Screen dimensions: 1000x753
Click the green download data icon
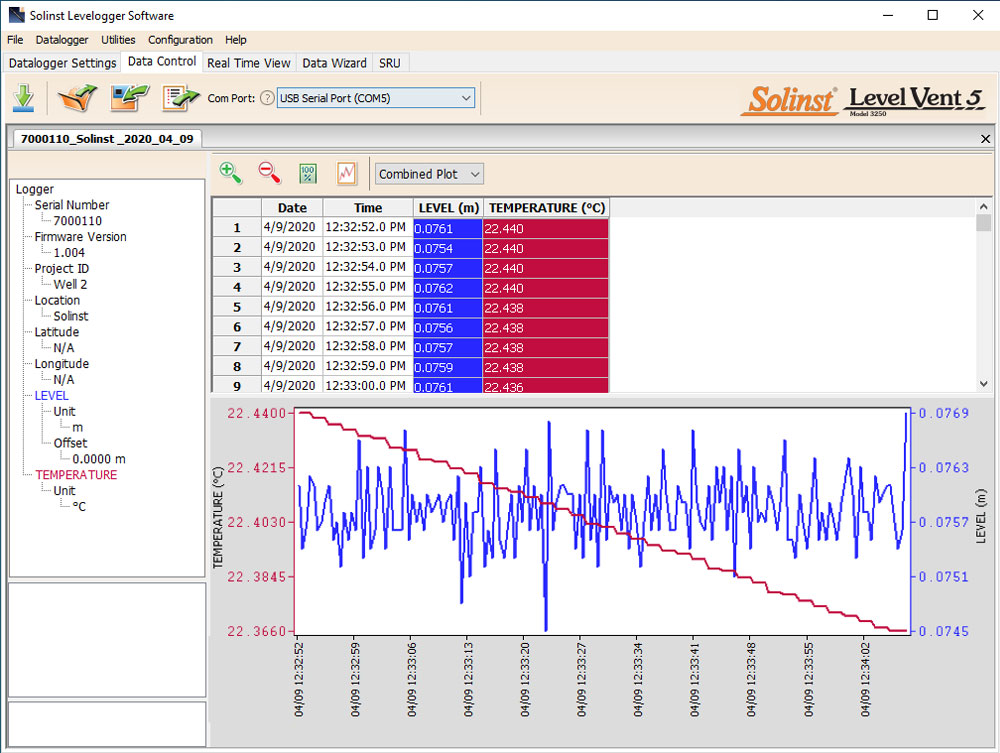24,97
